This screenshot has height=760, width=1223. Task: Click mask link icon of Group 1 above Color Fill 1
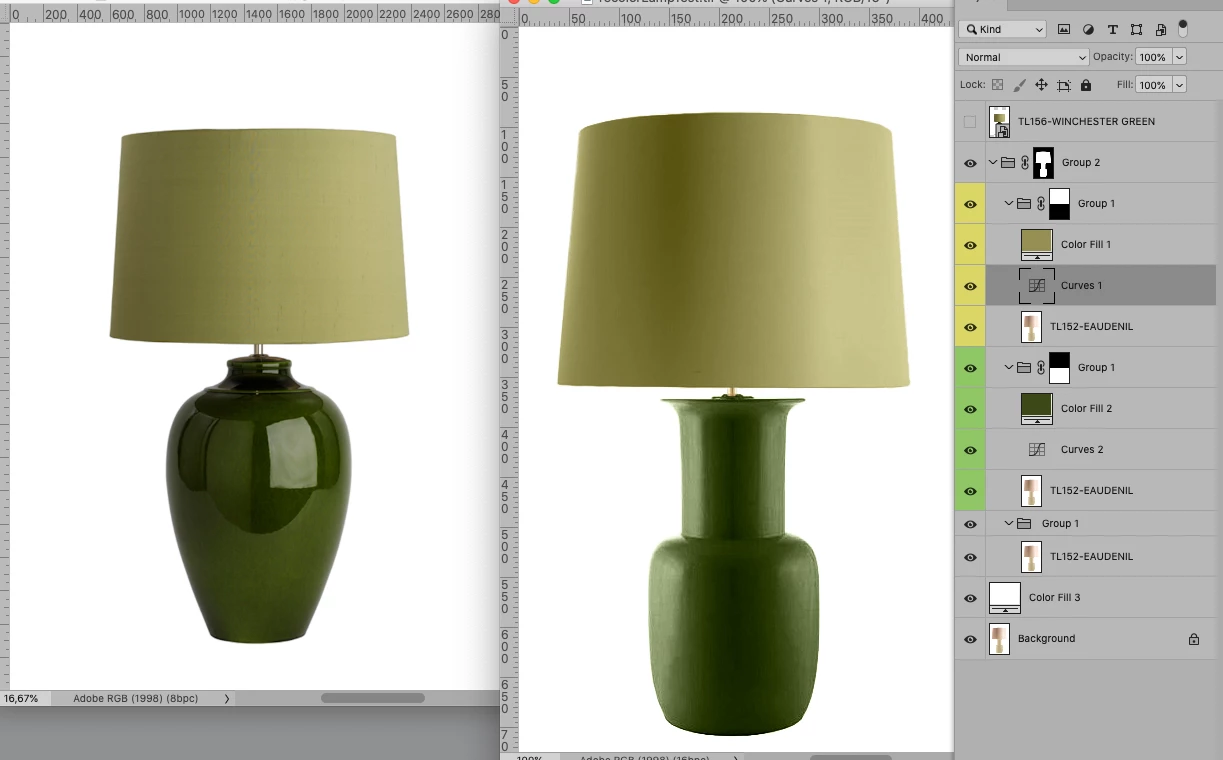1041,203
